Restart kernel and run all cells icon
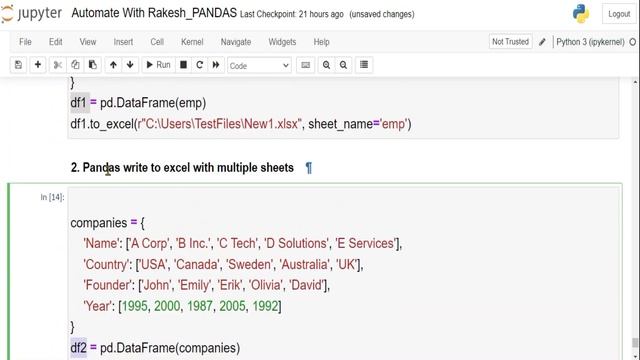Viewport: 640px width, 360px height. (x=216, y=65)
